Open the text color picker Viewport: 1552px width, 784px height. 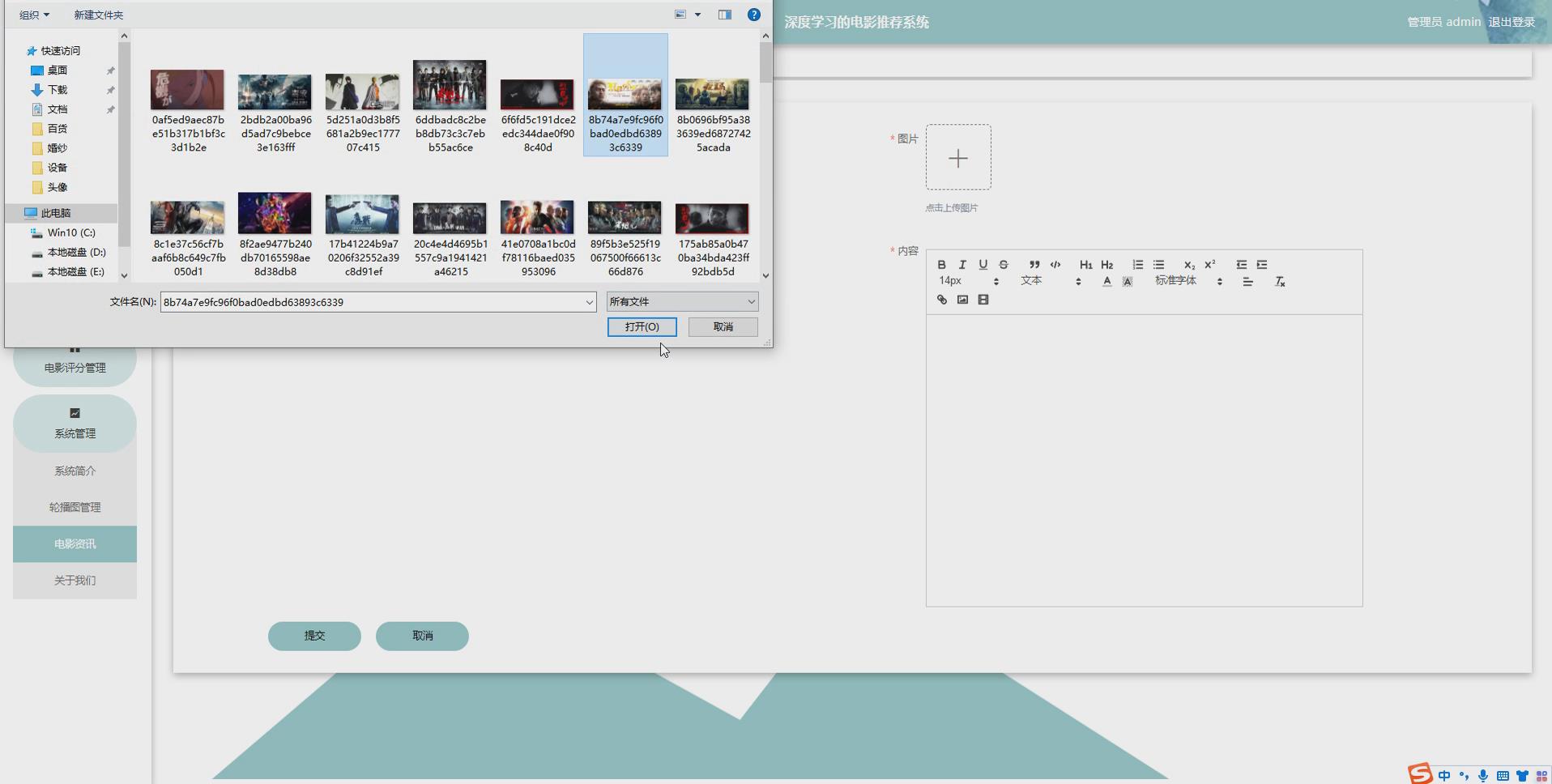point(1106,282)
